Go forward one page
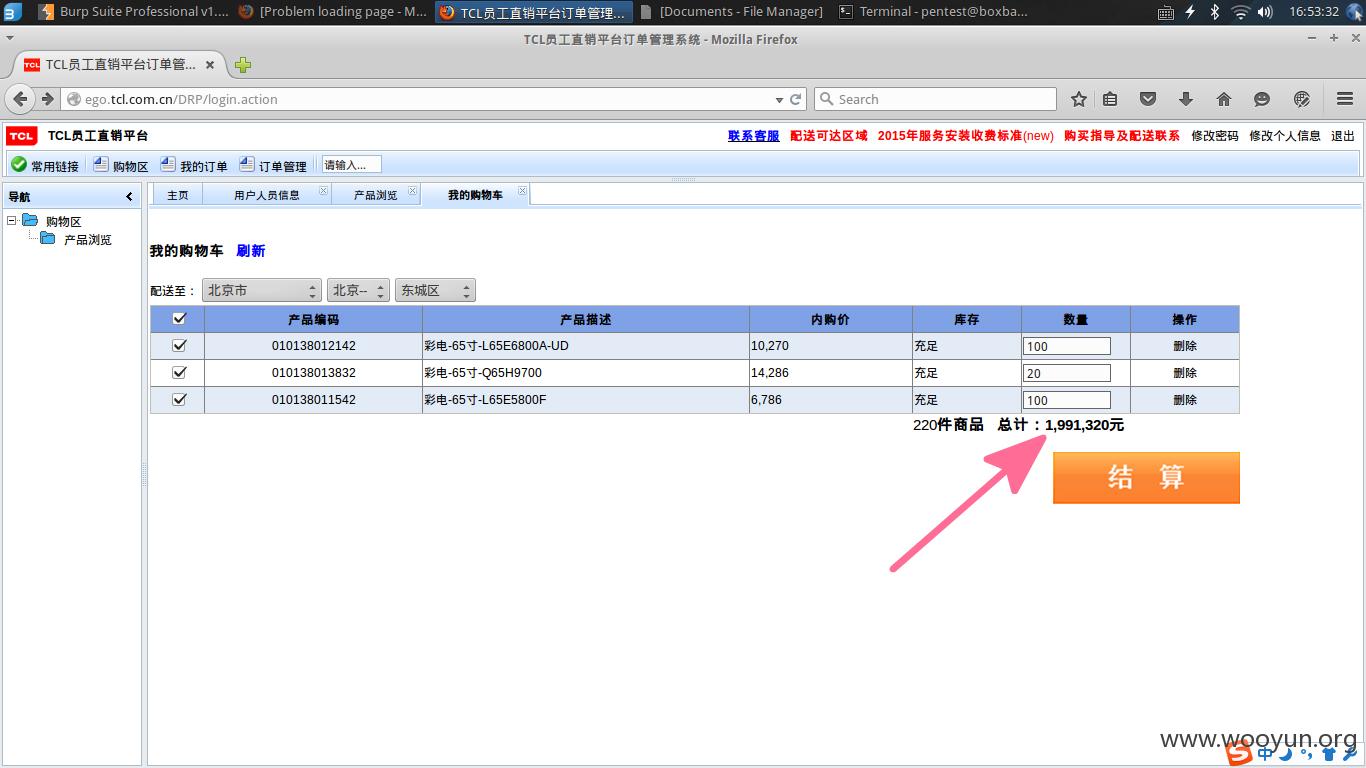The image size is (1366, 768). click(47, 99)
